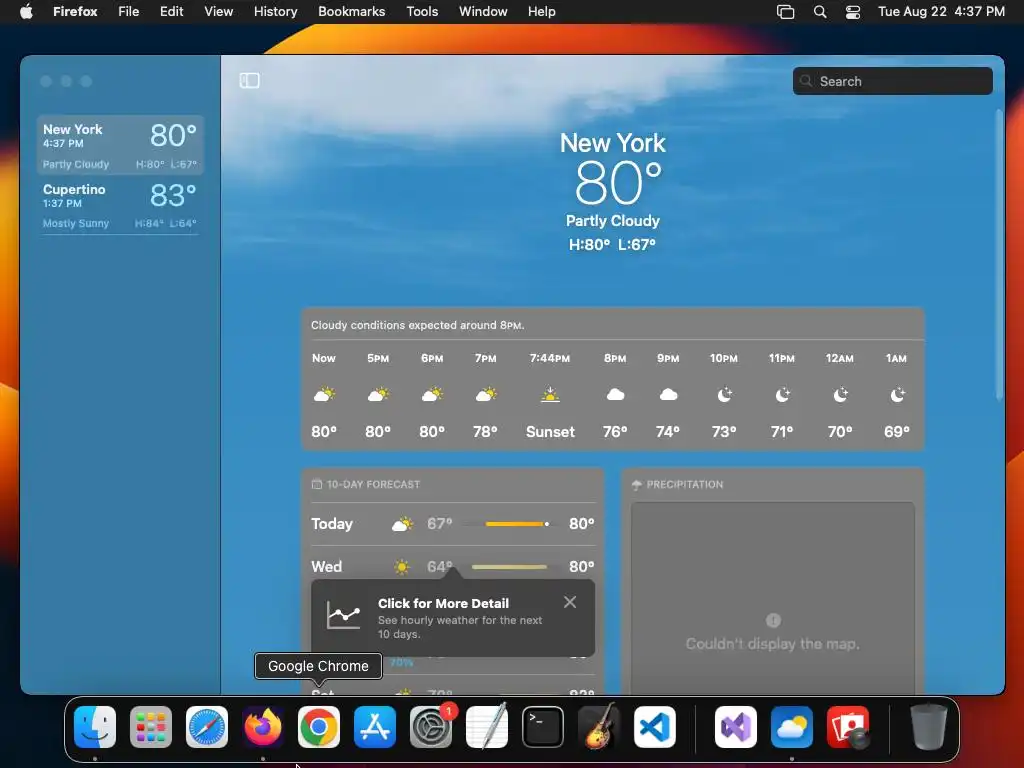Click the 12AM moon icon
The image size is (1024, 768).
[840, 394]
